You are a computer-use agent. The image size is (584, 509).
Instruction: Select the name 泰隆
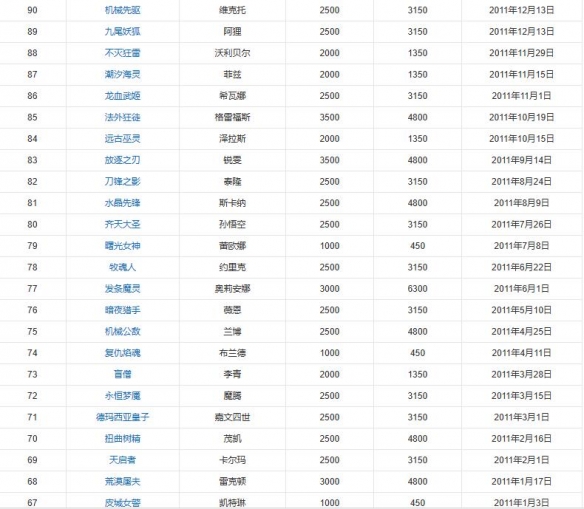pyautogui.click(x=232, y=181)
